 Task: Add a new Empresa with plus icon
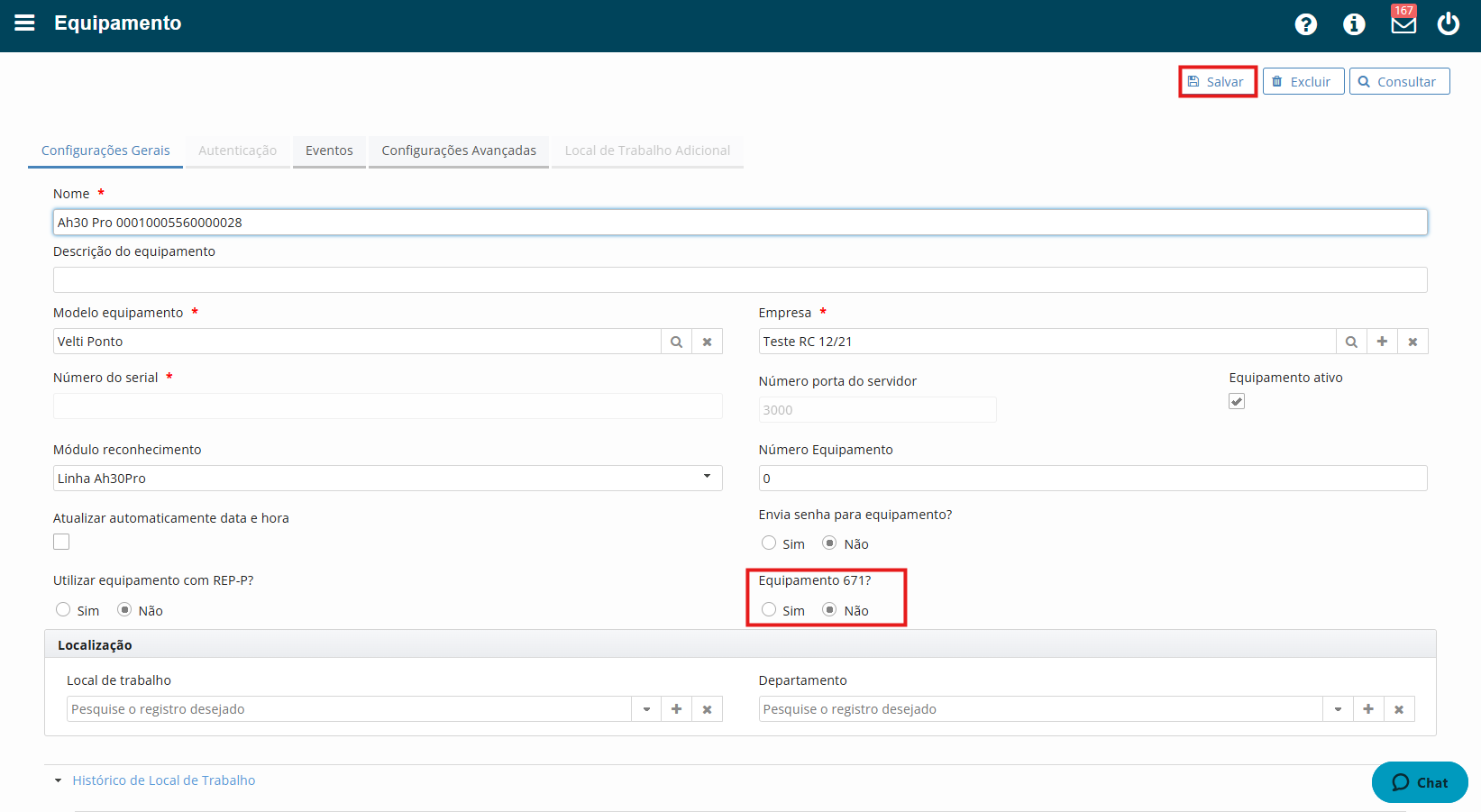tap(1382, 342)
